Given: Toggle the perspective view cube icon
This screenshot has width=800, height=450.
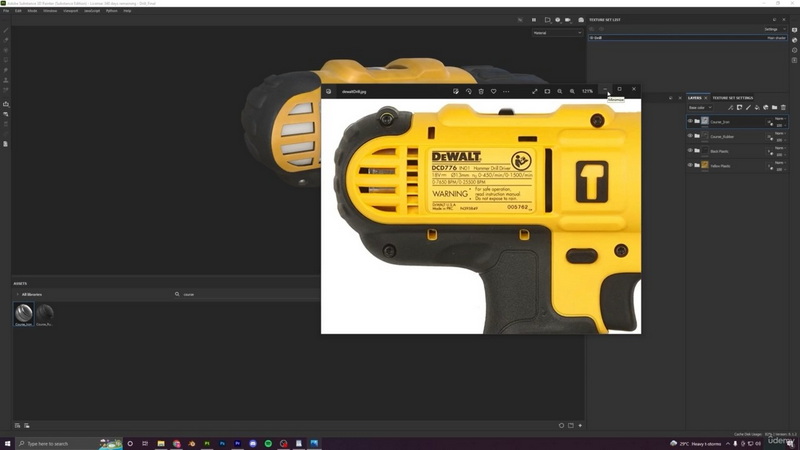Looking at the screenshot, I should [x=547, y=20].
